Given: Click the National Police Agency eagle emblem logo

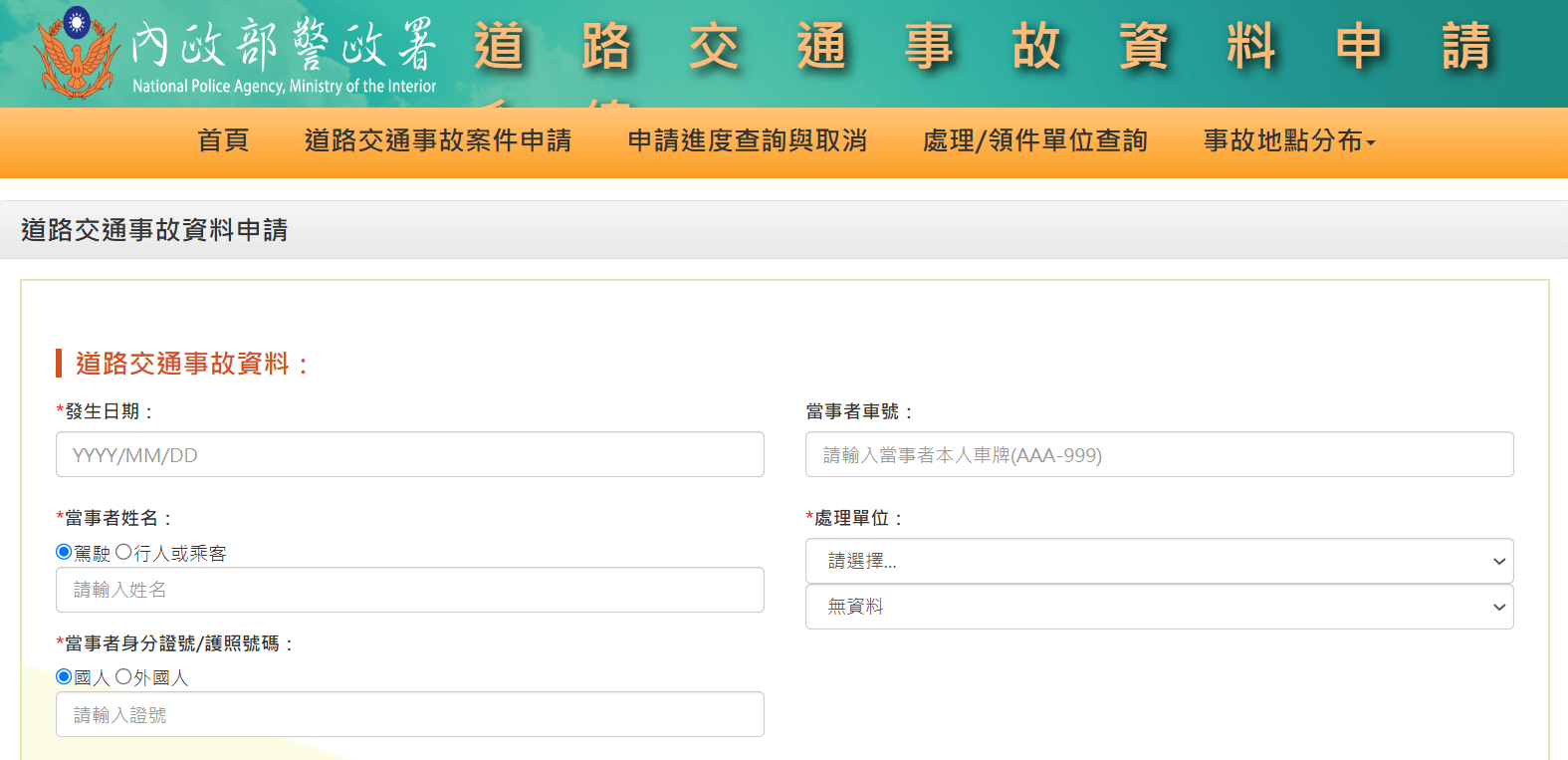Looking at the screenshot, I should (x=76, y=52).
